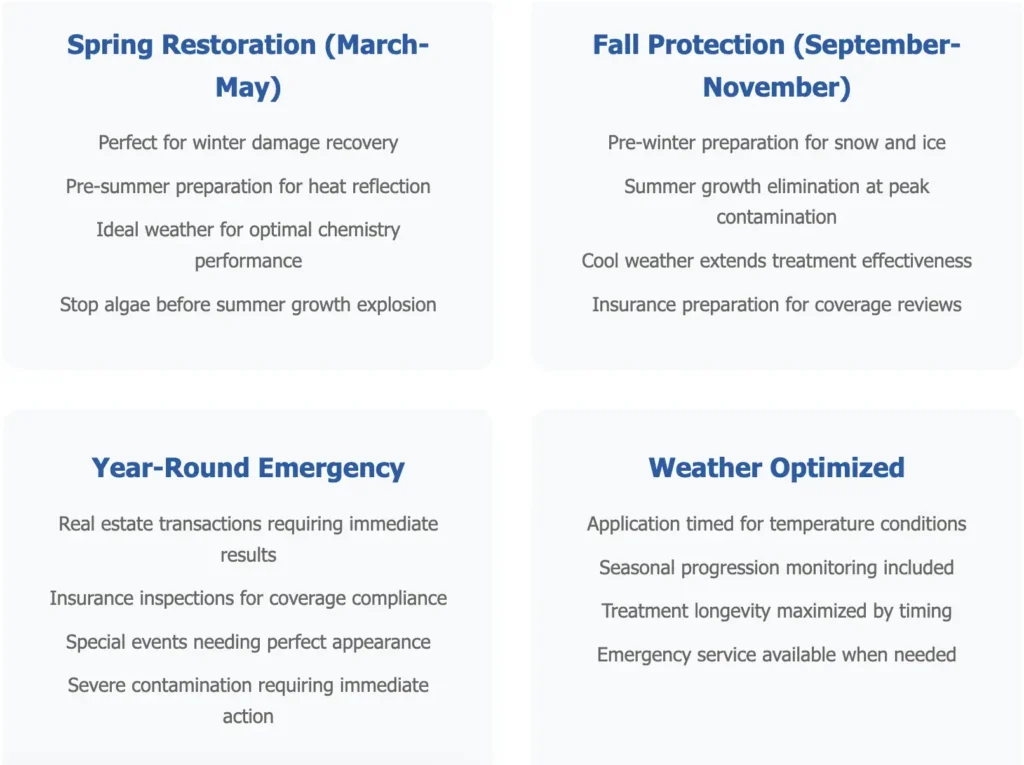The height and width of the screenshot is (765, 1024).
Task: Click 'Stop algae before summer growth explosion'
Action: coord(248,305)
